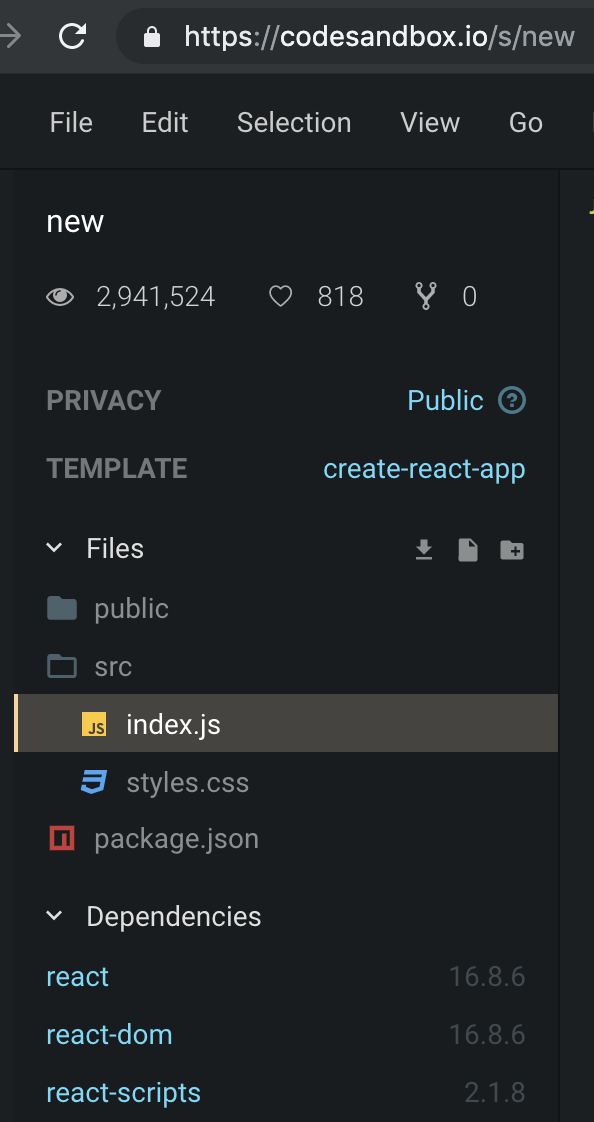Export the sandbox via the download icon

point(423,549)
